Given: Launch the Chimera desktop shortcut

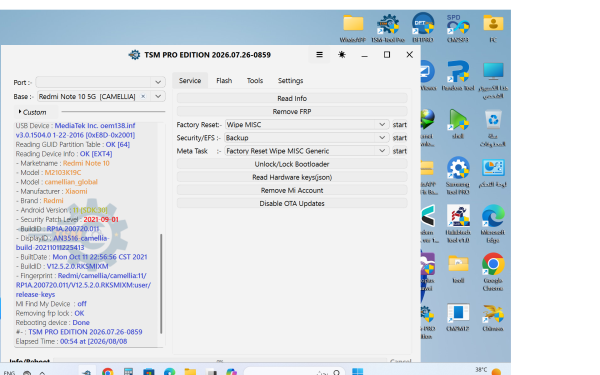Looking at the screenshot, I should (493, 317).
